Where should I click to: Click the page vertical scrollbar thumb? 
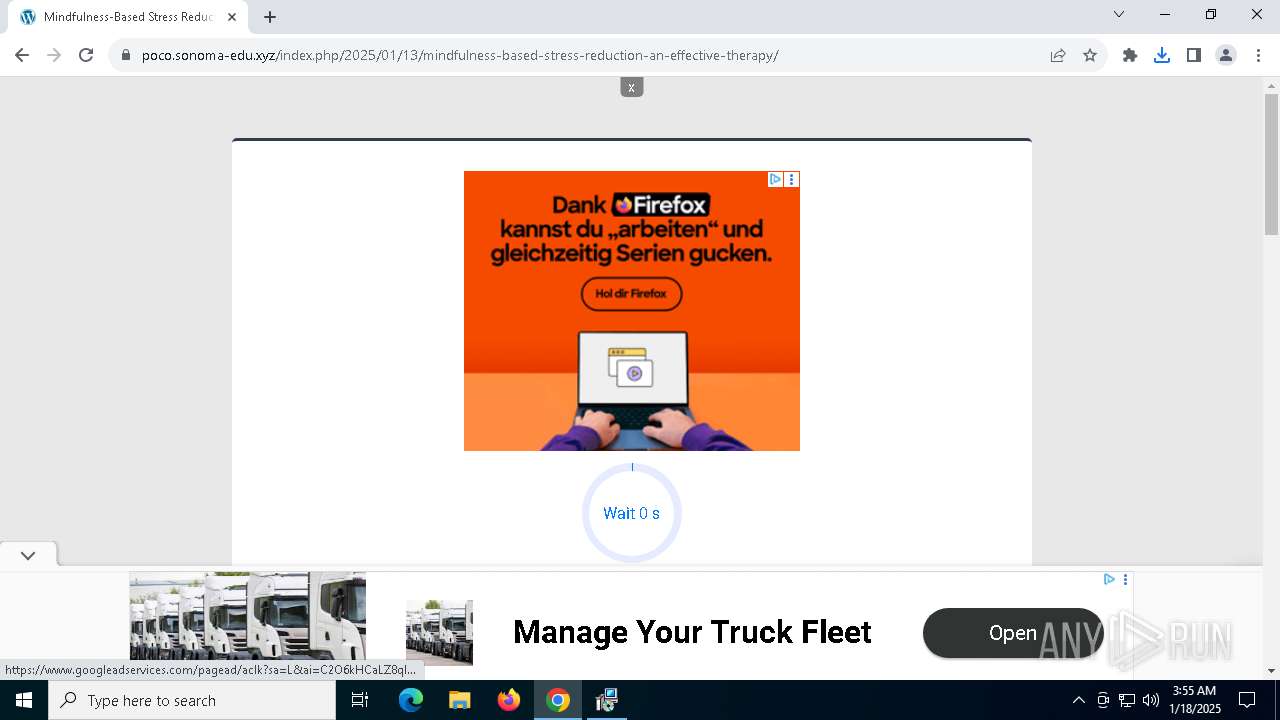pos(1271,165)
